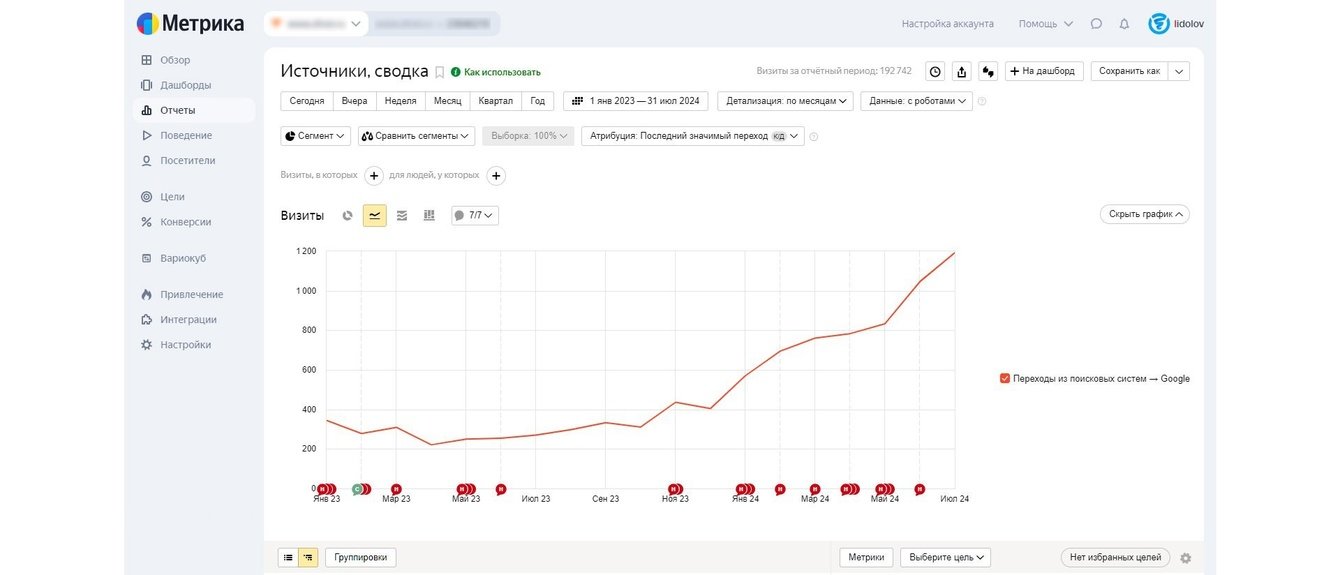This screenshot has width=1340, height=575.
Task: Open Выберите цель dropdown
Action: (x=946, y=557)
